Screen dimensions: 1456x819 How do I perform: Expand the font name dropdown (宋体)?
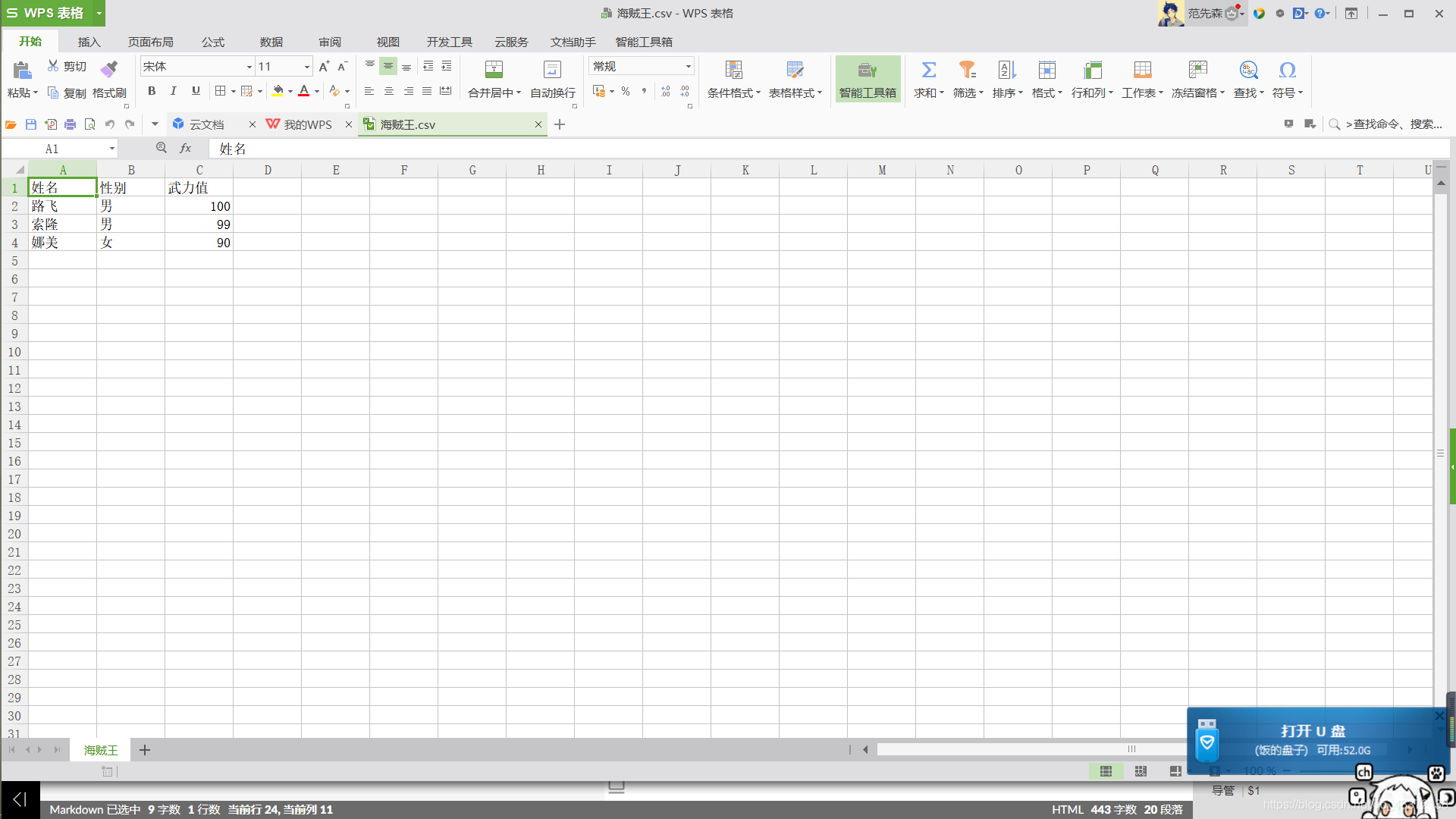click(x=249, y=67)
